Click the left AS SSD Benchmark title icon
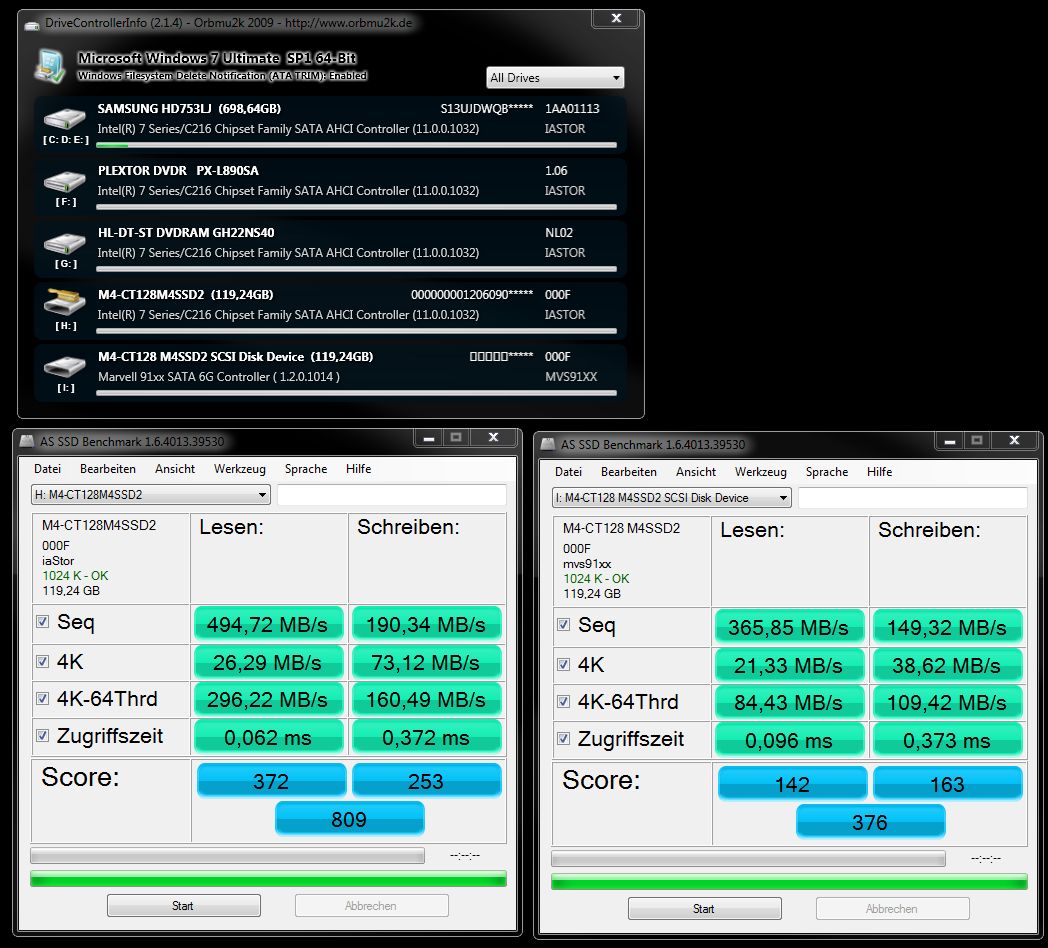The image size is (1048, 948). [27, 441]
